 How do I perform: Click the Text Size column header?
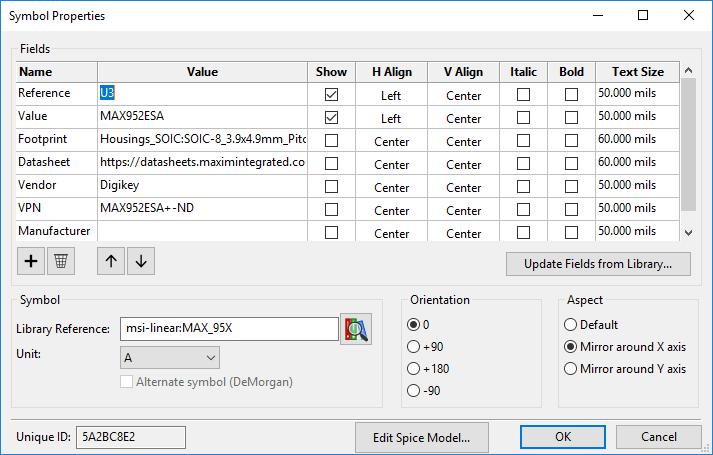(x=637, y=72)
